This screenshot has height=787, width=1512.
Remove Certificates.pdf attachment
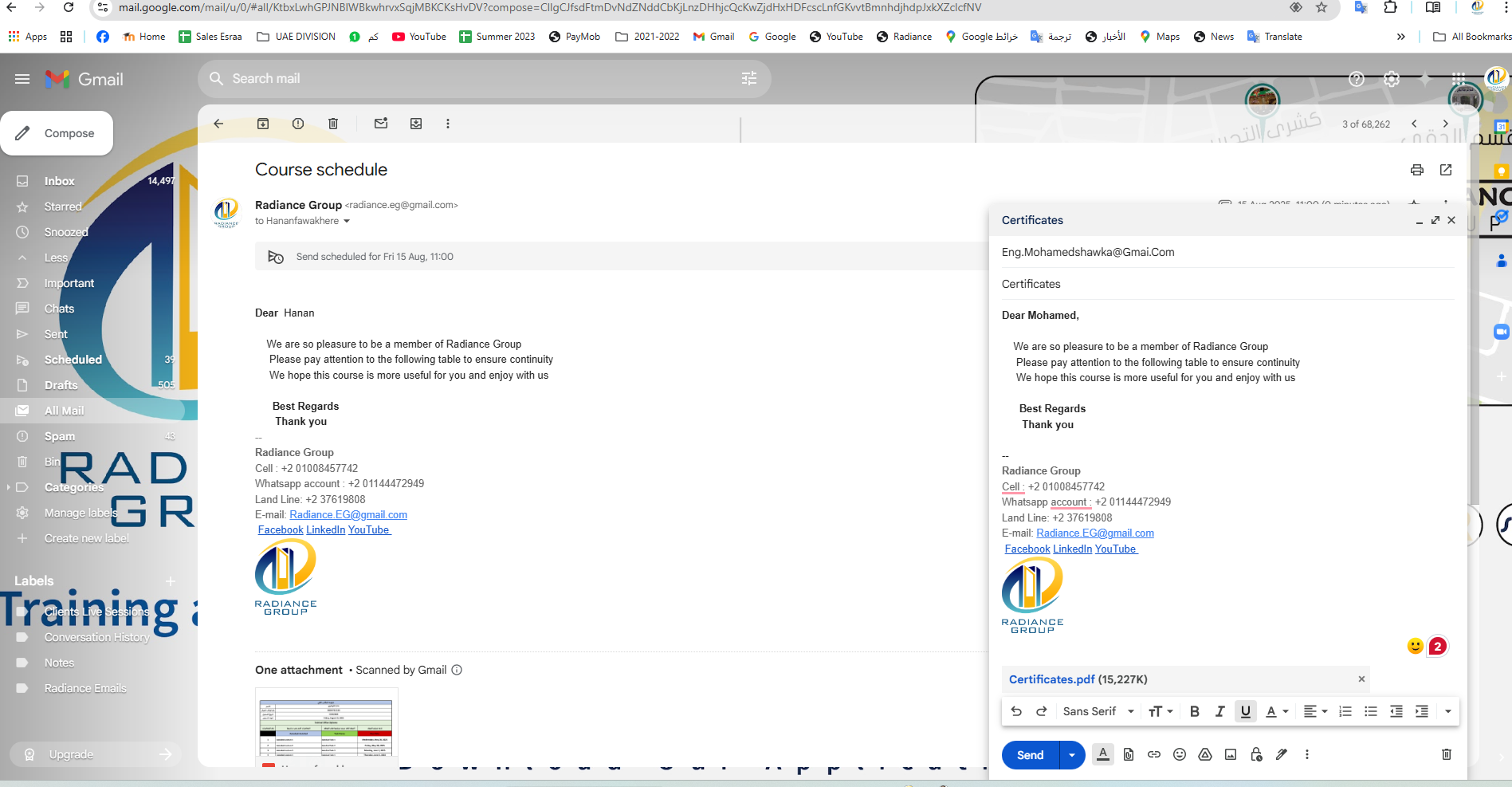pos(1361,679)
